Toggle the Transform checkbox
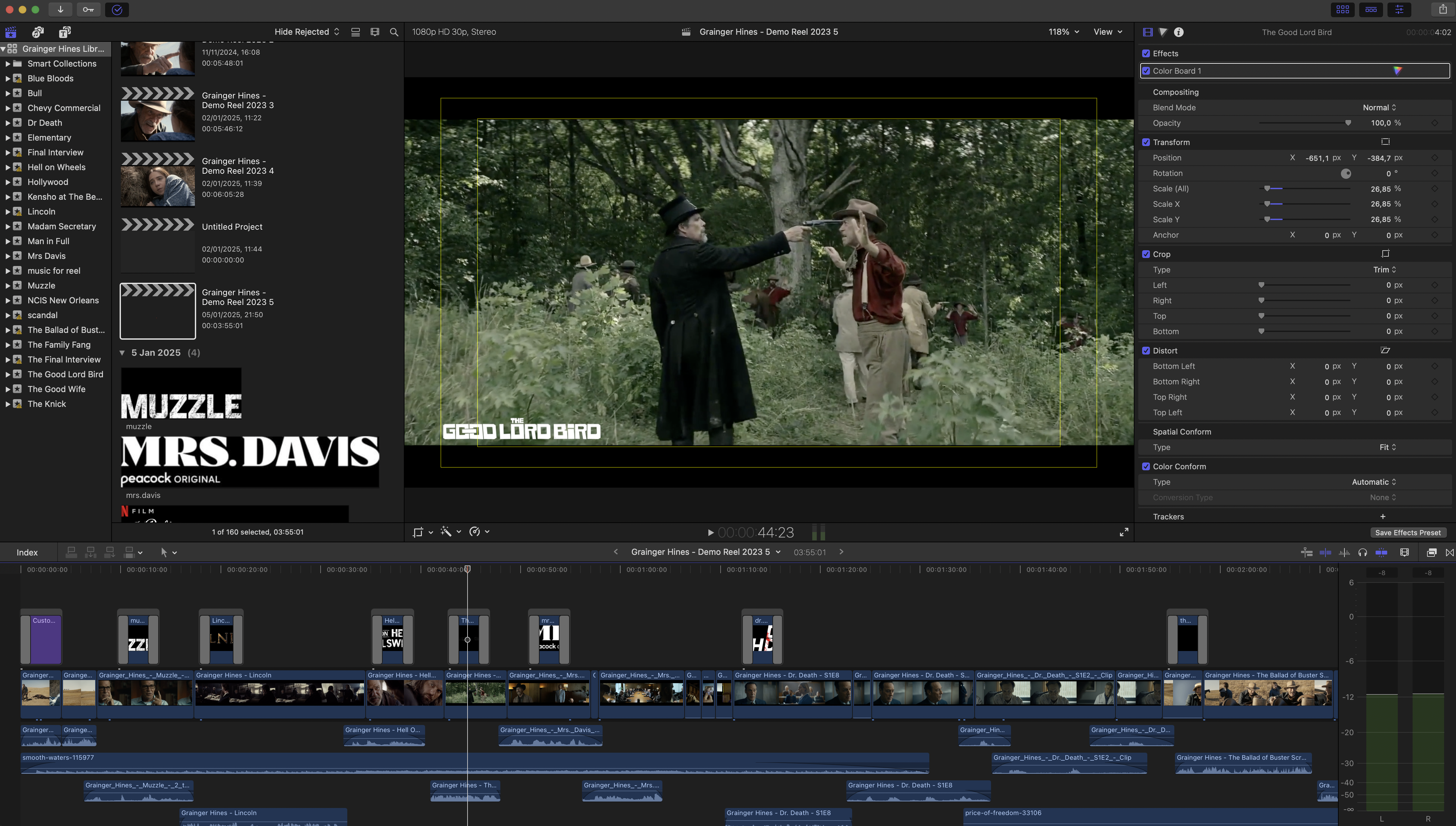The width and height of the screenshot is (1456, 826). coord(1146,142)
